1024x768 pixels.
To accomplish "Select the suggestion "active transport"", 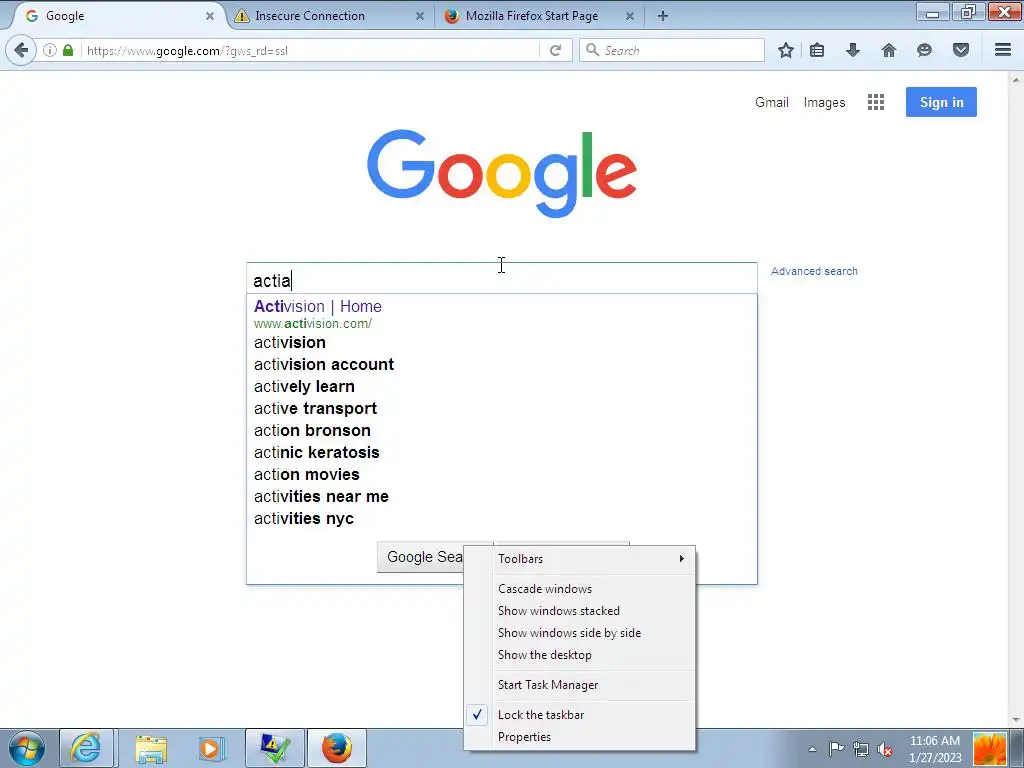I will click(502, 409).
